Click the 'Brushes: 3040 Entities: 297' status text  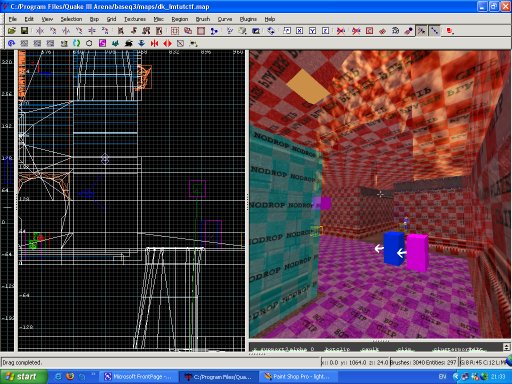[423, 362]
